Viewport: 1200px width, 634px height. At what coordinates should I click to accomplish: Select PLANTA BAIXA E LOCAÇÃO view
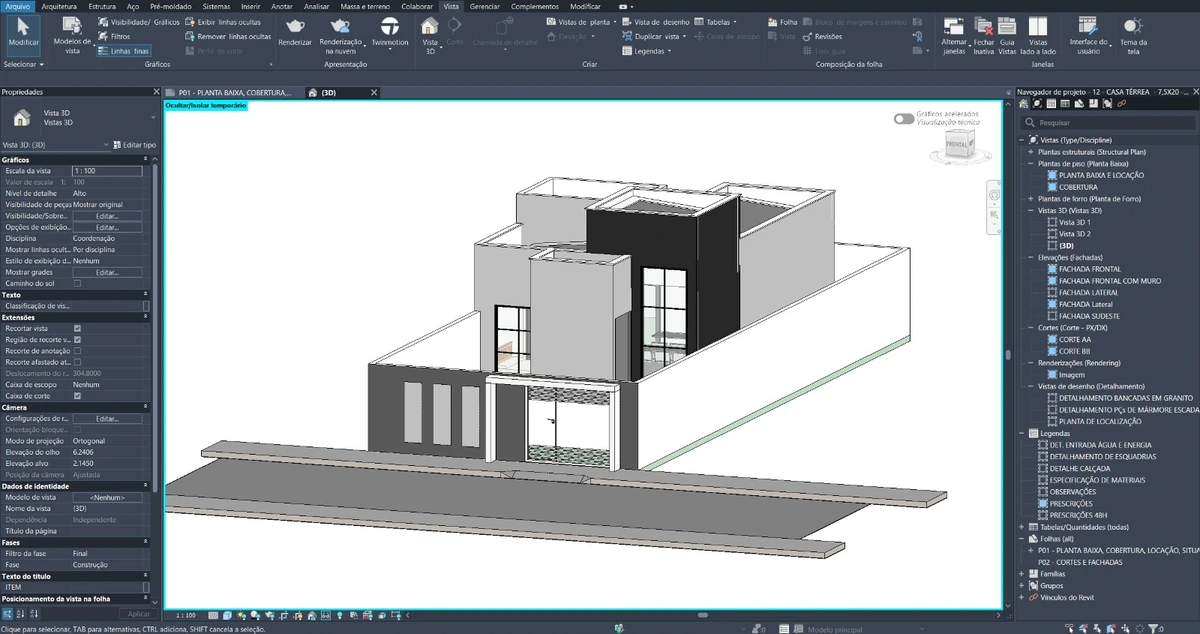pyautogui.click(x=1101, y=175)
